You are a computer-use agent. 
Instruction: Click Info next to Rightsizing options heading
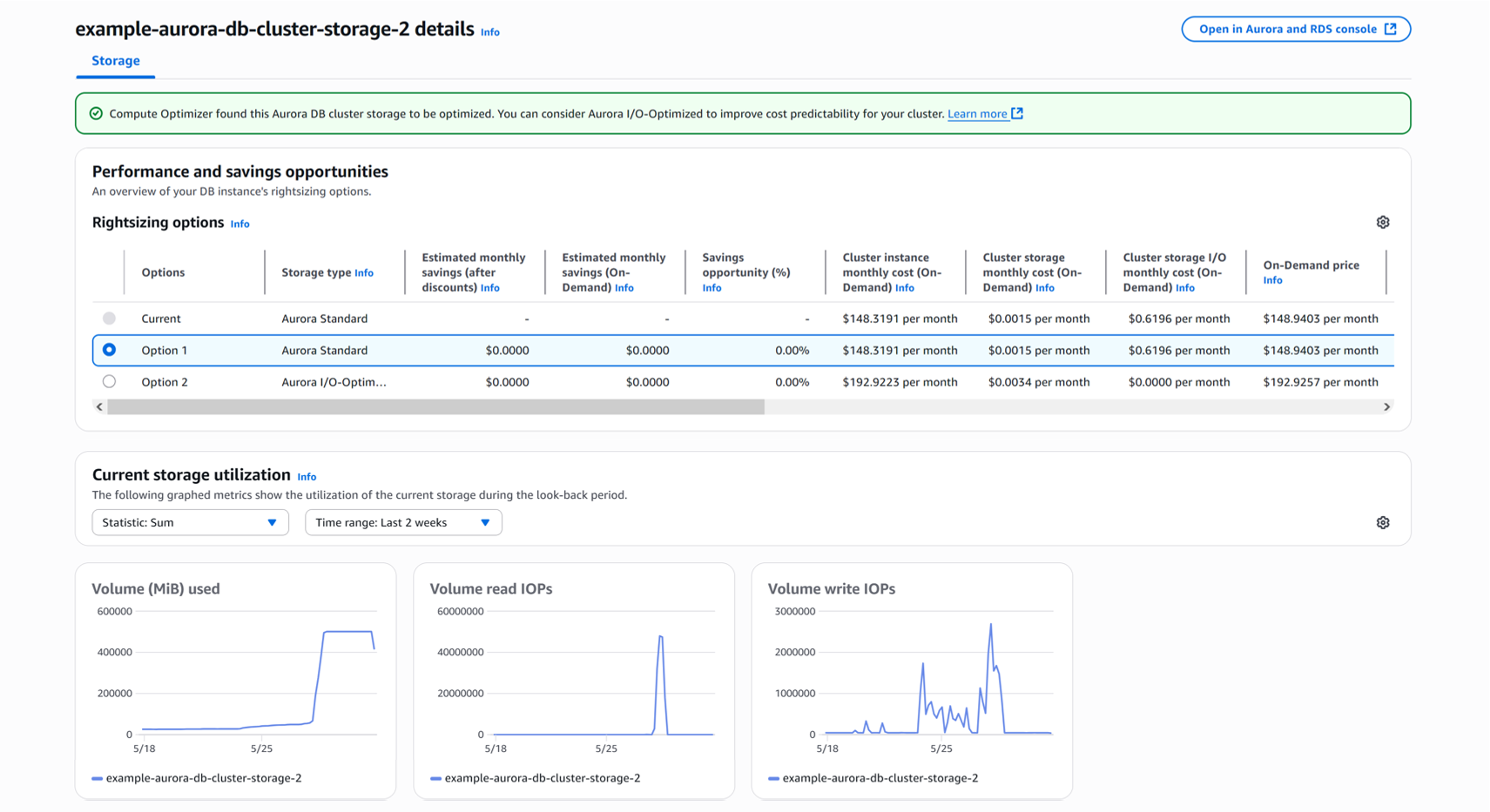[x=239, y=225]
